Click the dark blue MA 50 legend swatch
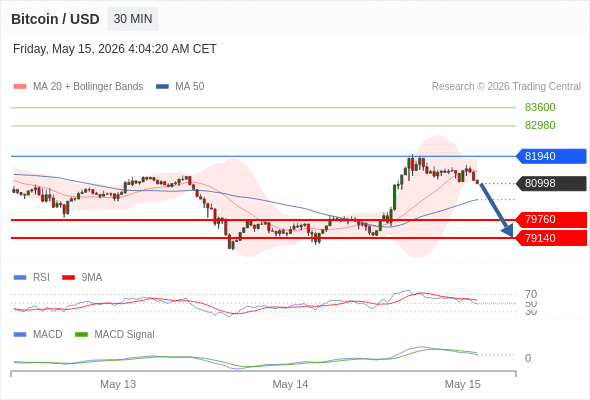This screenshot has height=400, width=590. tap(162, 87)
